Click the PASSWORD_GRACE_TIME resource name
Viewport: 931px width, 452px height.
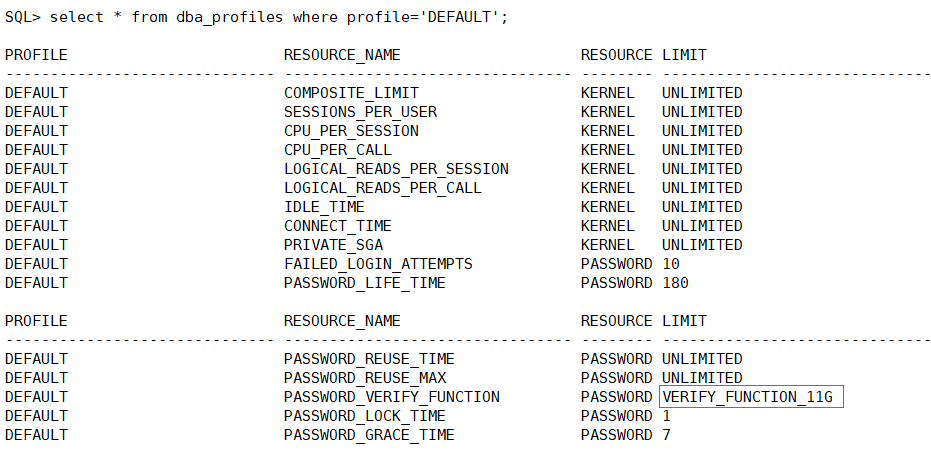point(369,435)
